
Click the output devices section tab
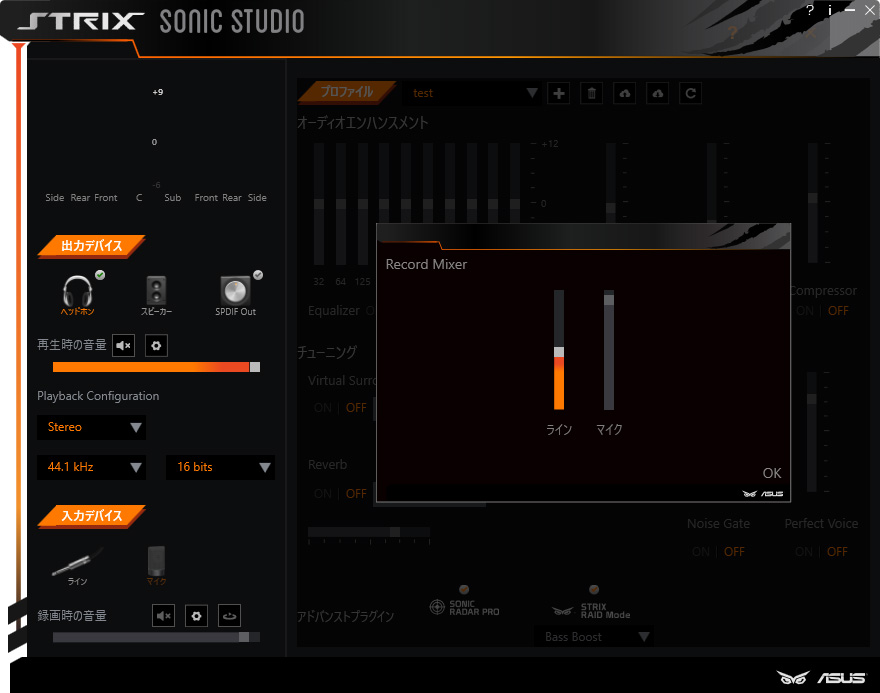(91, 246)
